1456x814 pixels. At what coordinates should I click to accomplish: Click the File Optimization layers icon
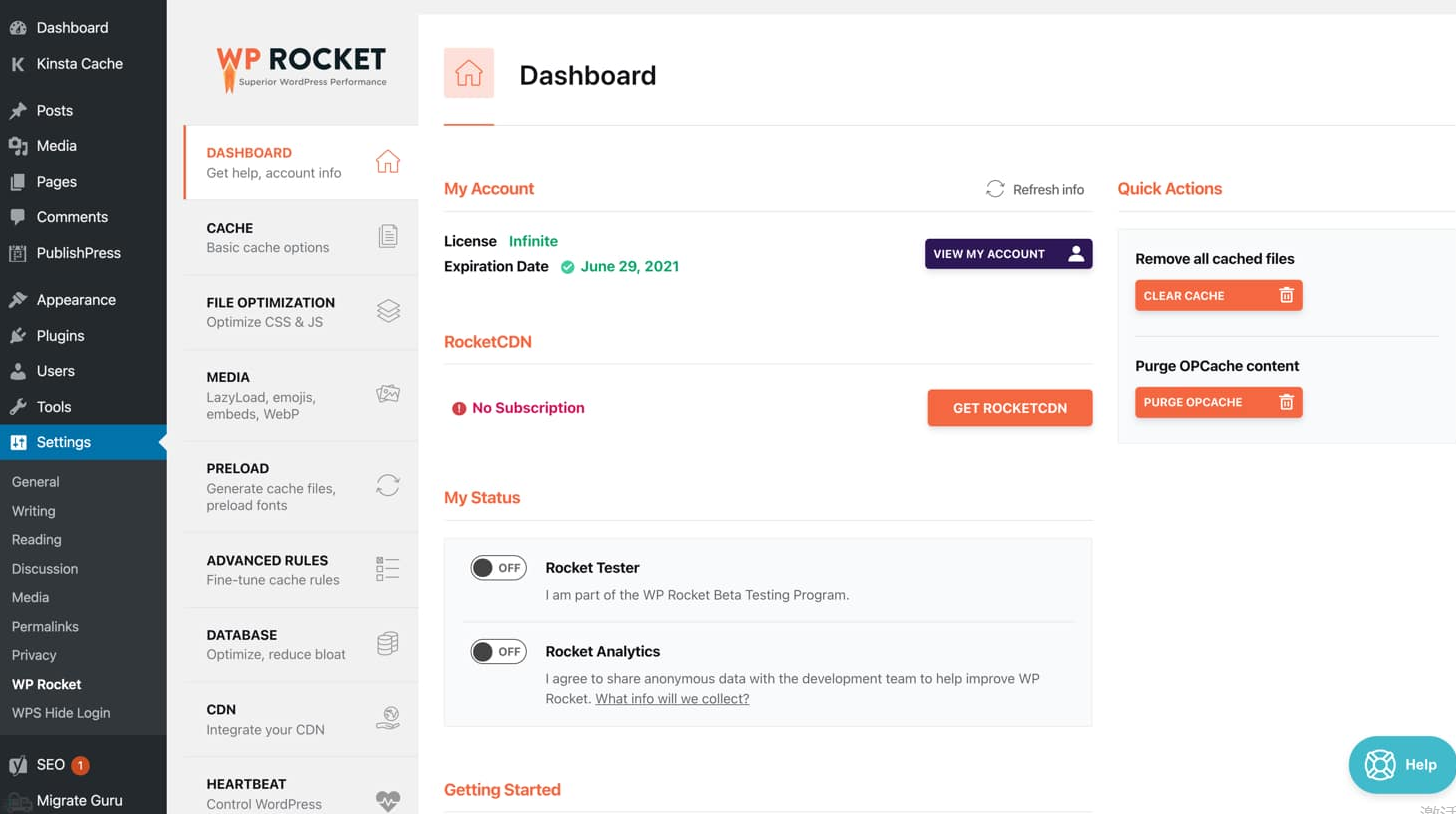388,311
